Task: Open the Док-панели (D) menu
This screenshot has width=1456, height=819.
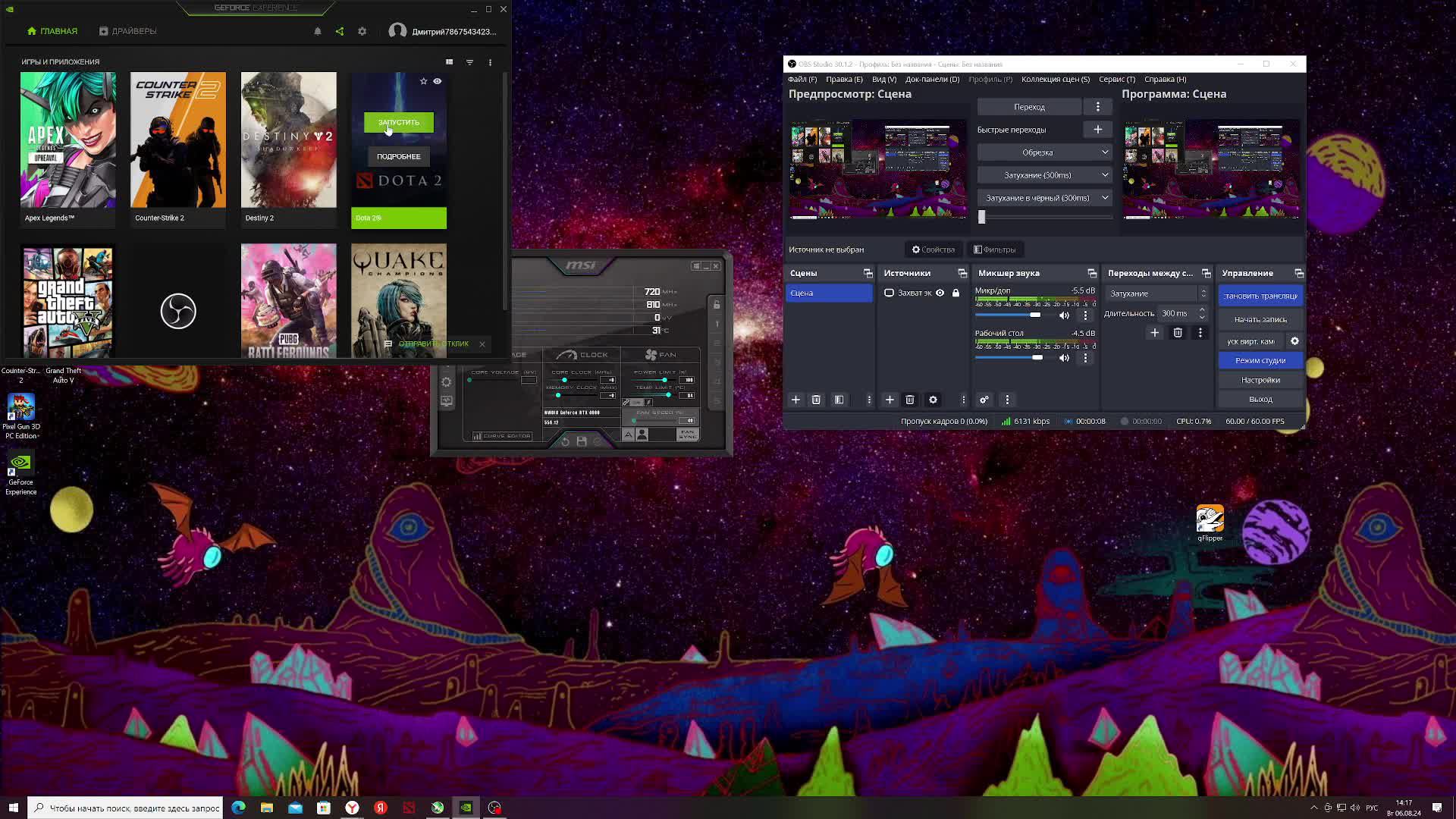Action: pyautogui.click(x=931, y=79)
